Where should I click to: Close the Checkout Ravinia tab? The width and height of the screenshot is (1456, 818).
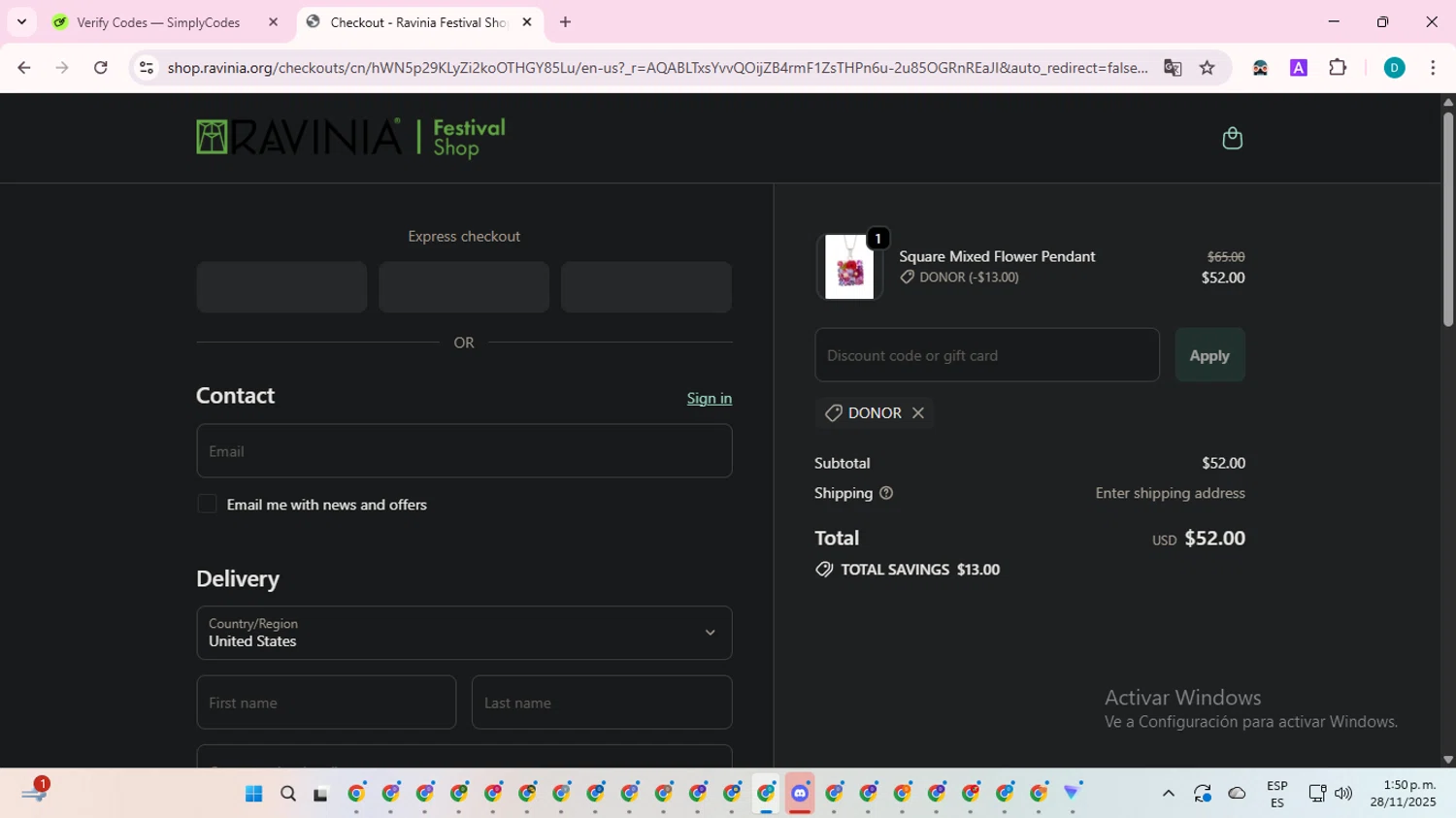(x=527, y=22)
